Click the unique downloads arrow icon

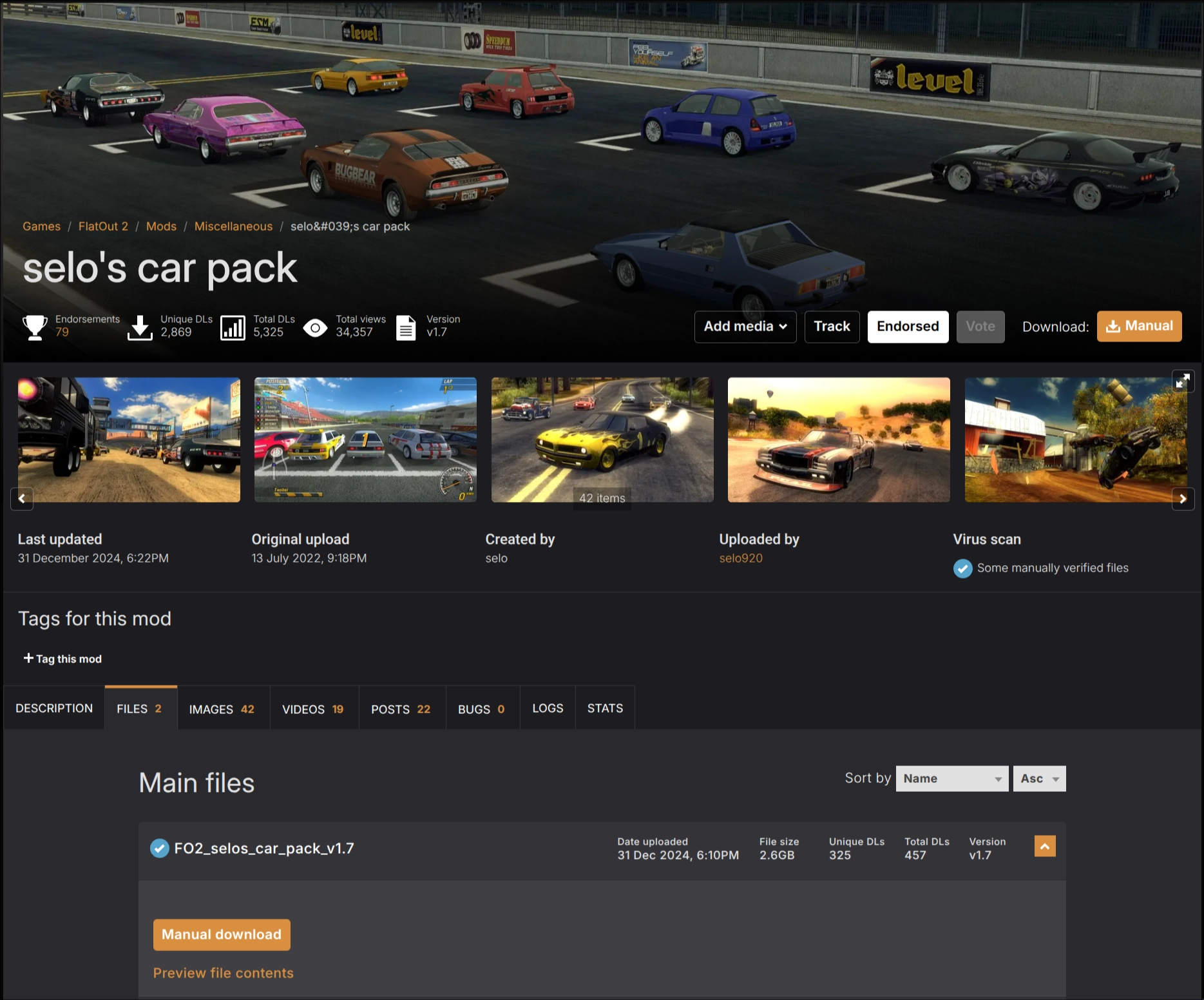tap(140, 327)
